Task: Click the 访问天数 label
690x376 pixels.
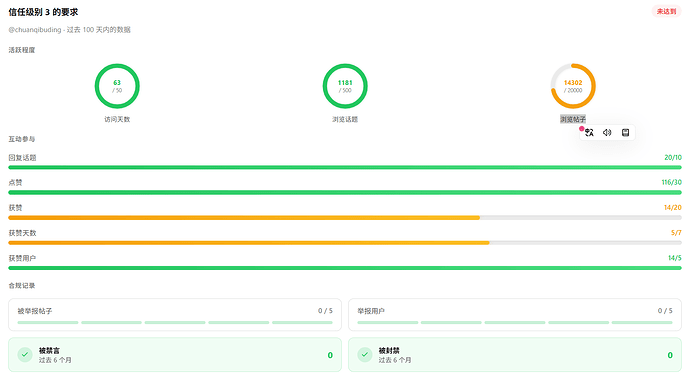Action: [117, 119]
